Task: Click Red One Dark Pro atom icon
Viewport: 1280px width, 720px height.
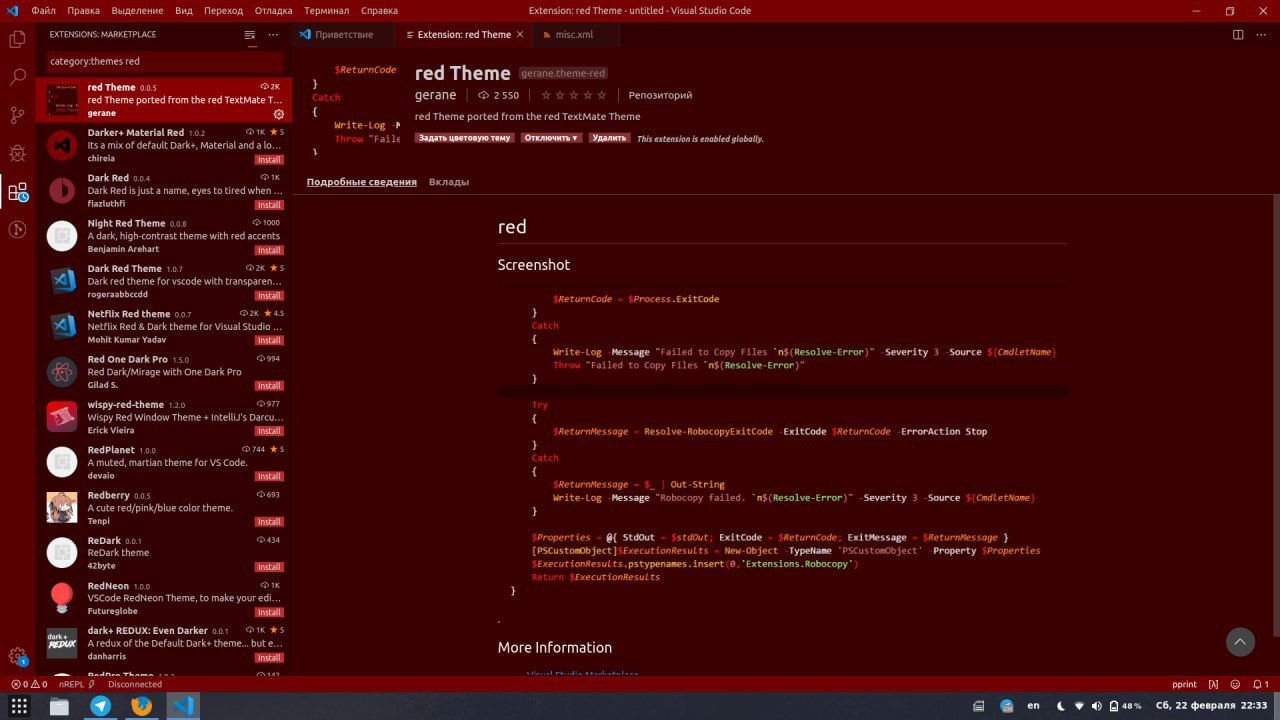Action: [x=62, y=372]
